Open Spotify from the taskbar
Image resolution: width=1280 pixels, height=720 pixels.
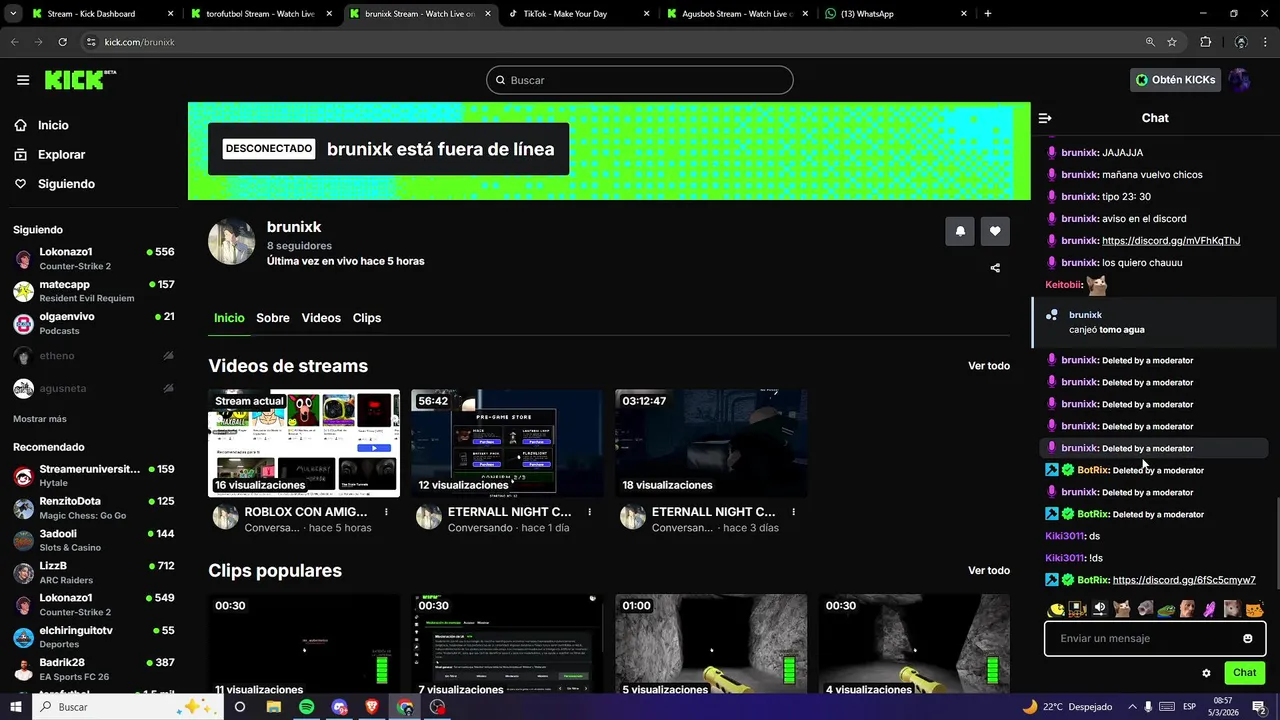click(x=306, y=707)
